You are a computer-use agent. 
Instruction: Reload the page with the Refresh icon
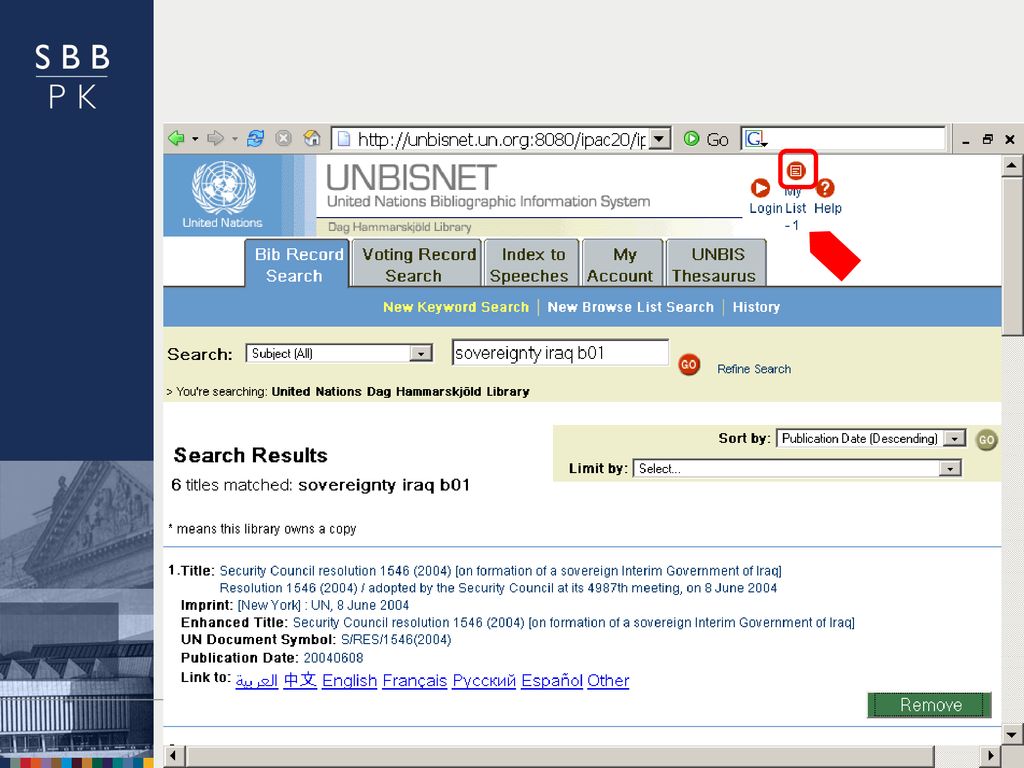click(255, 138)
